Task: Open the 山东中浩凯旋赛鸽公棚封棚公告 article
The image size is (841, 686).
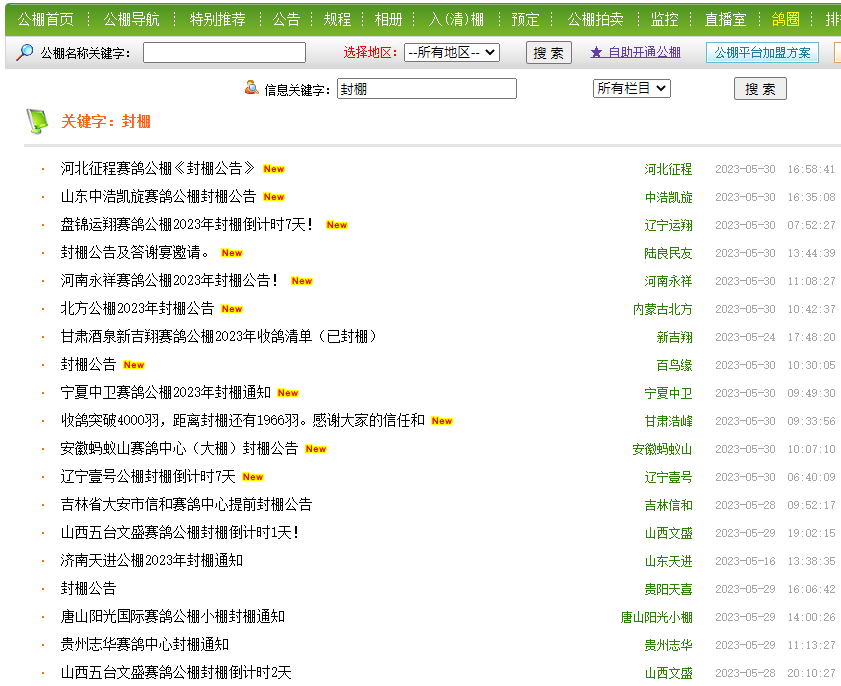Action: [x=158, y=197]
